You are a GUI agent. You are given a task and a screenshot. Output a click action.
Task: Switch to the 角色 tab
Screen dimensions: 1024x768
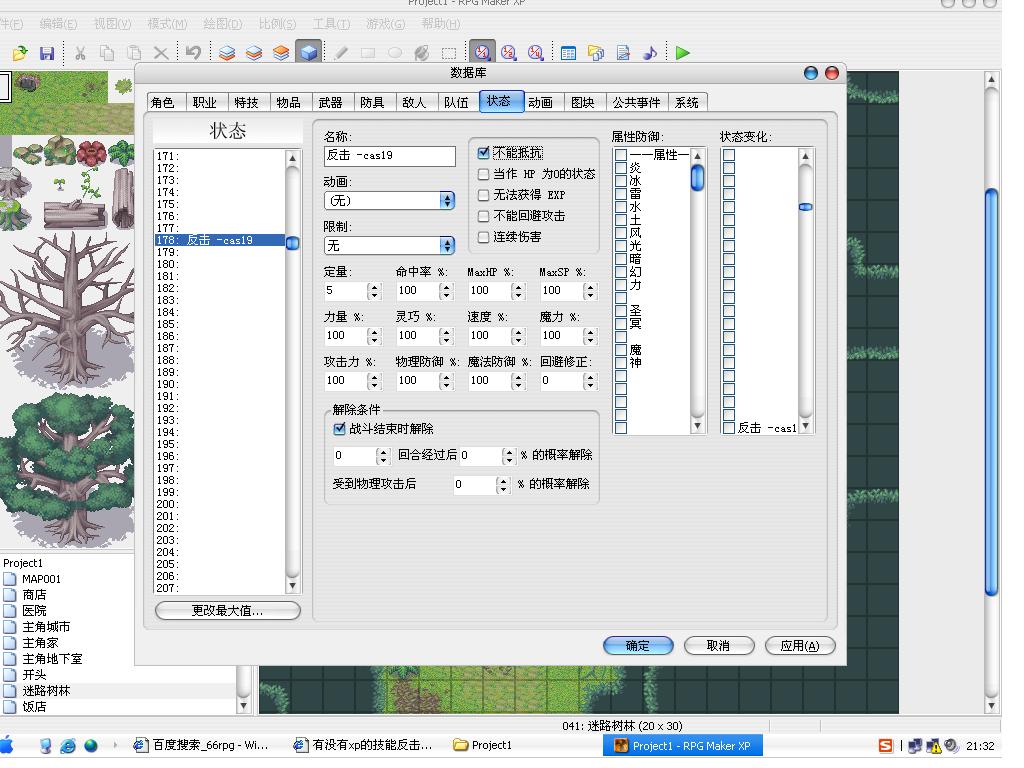click(x=163, y=103)
